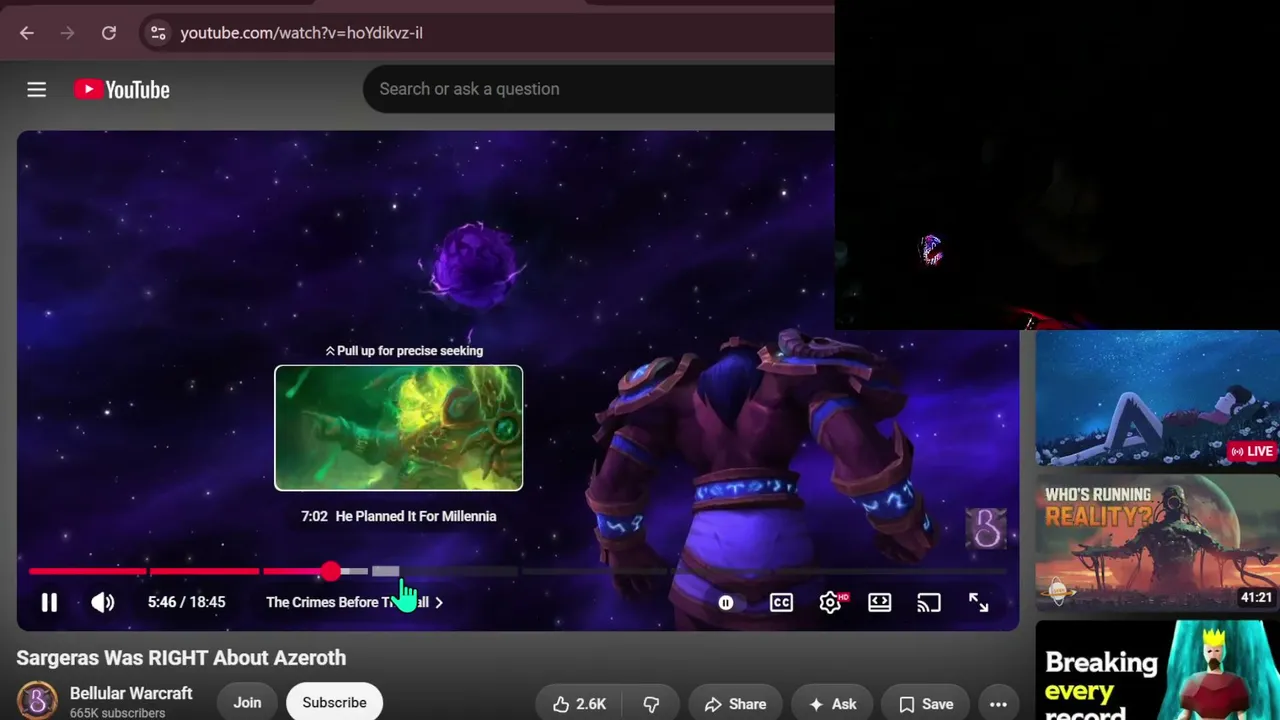Image resolution: width=1280 pixels, height=720 pixels.
Task: Like the video (2.6K)
Action: [579, 704]
